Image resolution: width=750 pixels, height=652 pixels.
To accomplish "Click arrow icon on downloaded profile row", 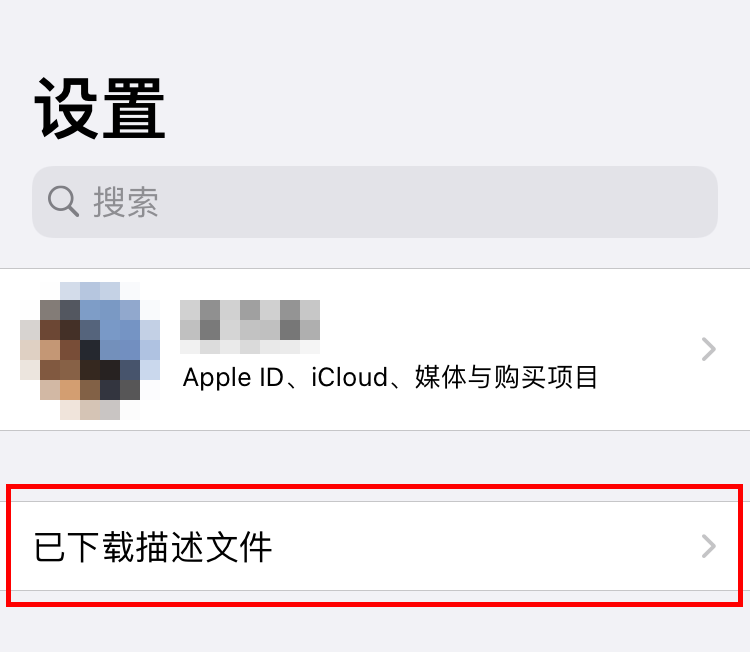I will [708, 546].
